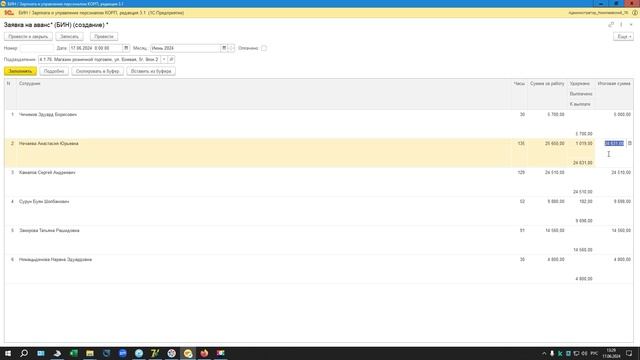Select employee row 2 name cell
The width and height of the screenshot is (640, 360).
click(49, 144)
